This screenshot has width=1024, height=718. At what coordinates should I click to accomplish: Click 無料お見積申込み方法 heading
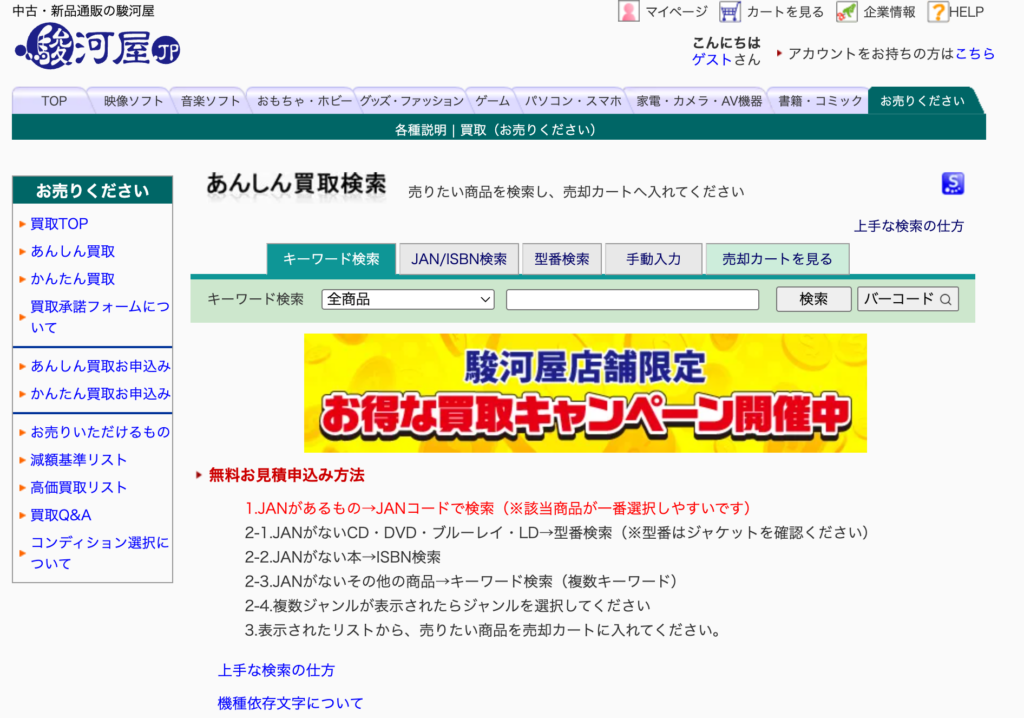tap(286, 475)
